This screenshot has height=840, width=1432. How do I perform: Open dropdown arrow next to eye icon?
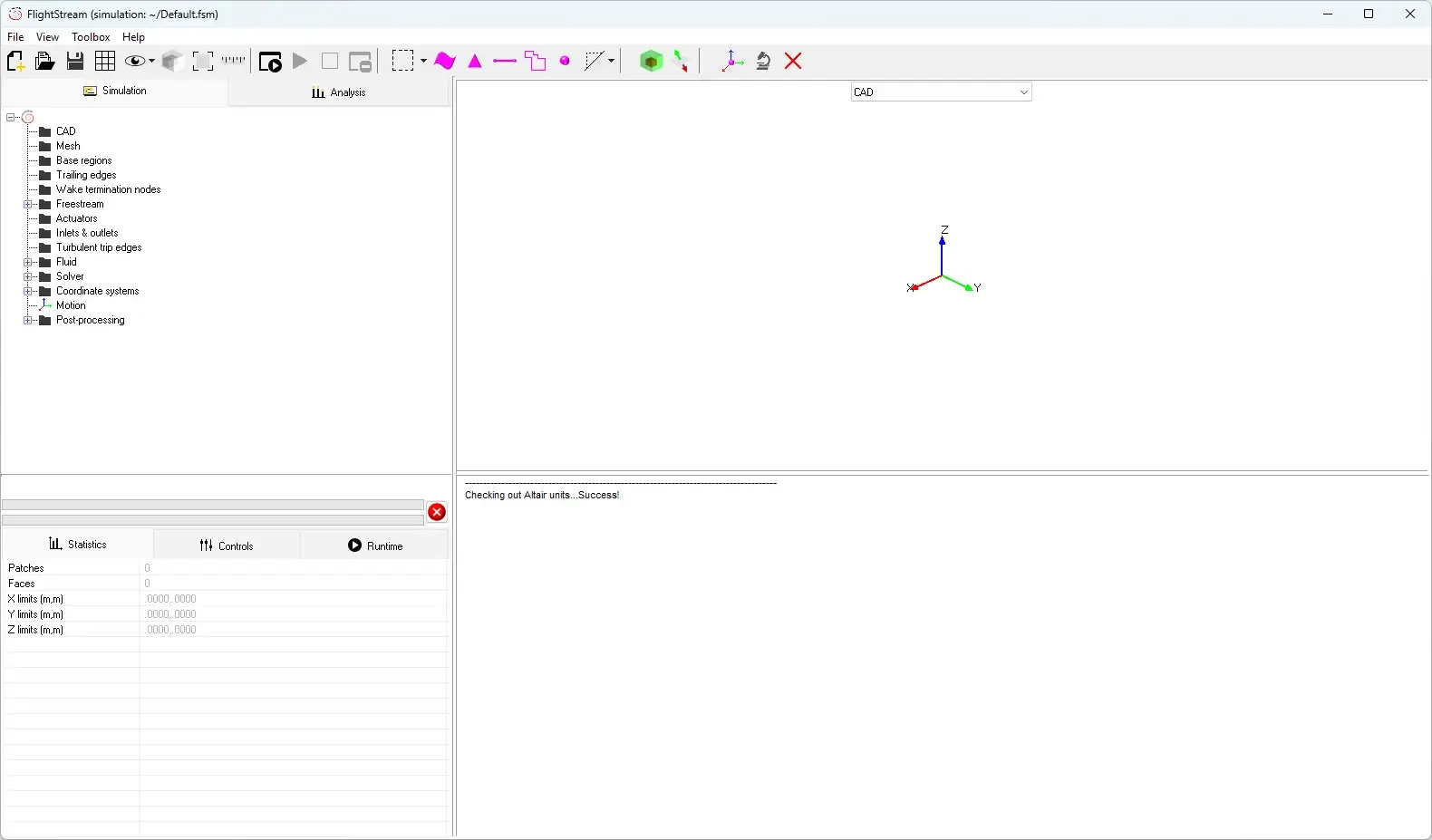pos(151,61)
